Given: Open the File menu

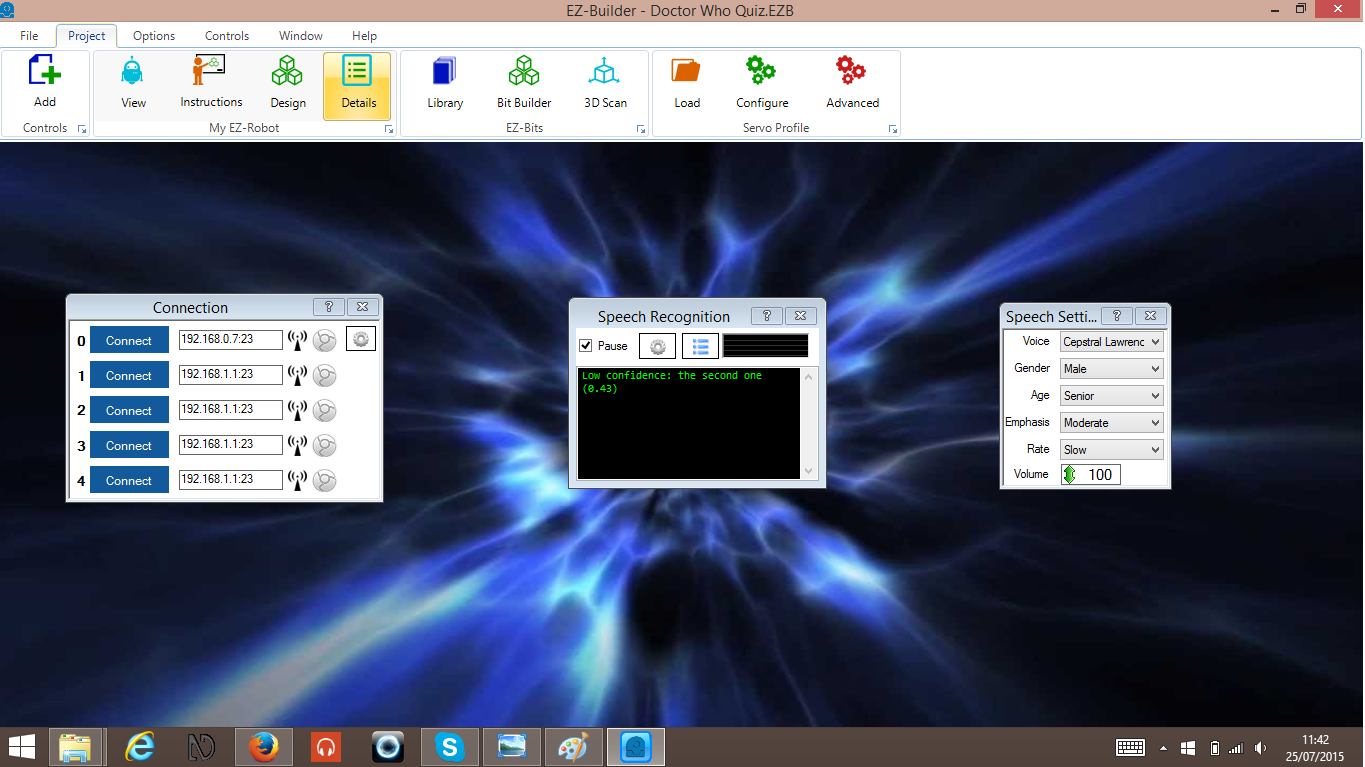Looking at the screenshot, I should (x=29, y=36).
